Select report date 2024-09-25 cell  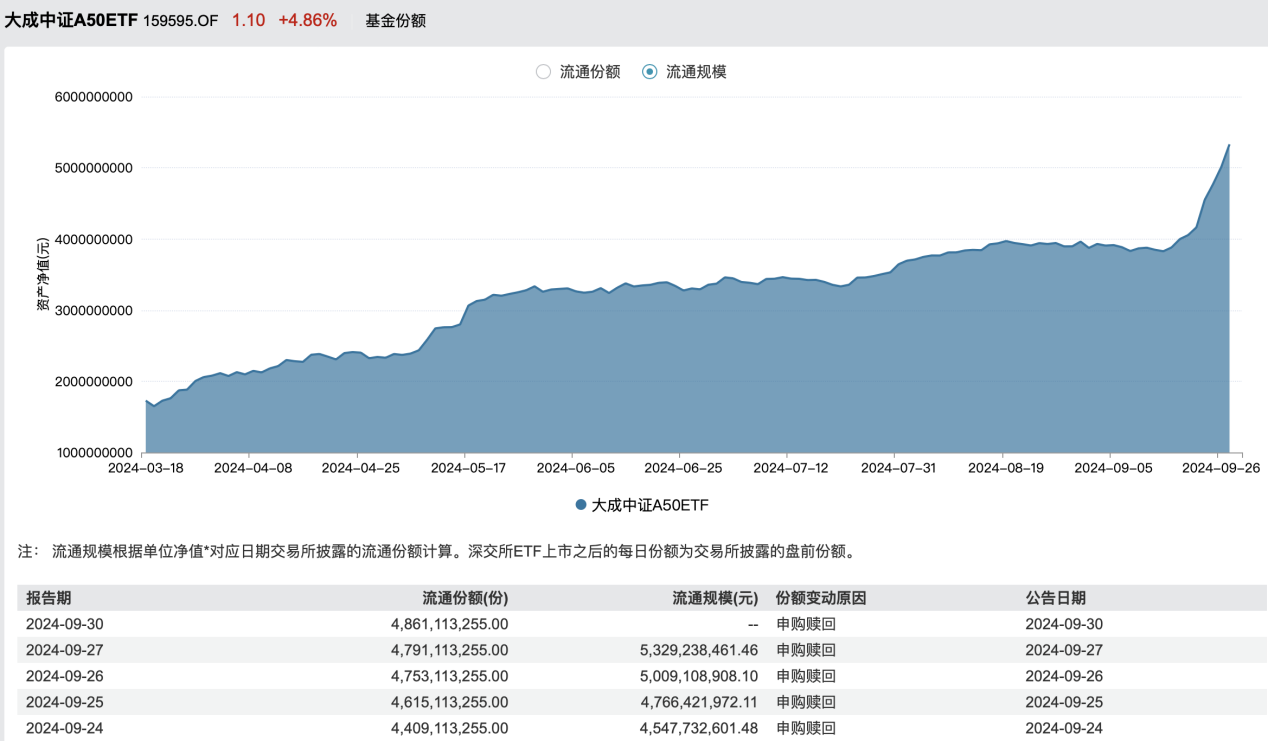pos(64,702)
